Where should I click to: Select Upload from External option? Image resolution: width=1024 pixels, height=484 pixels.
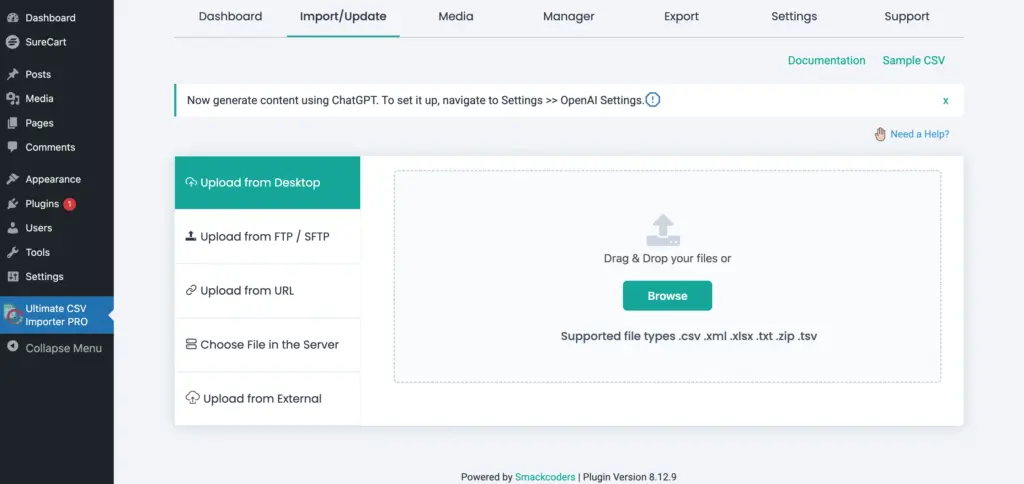click(x=268, y=398)
